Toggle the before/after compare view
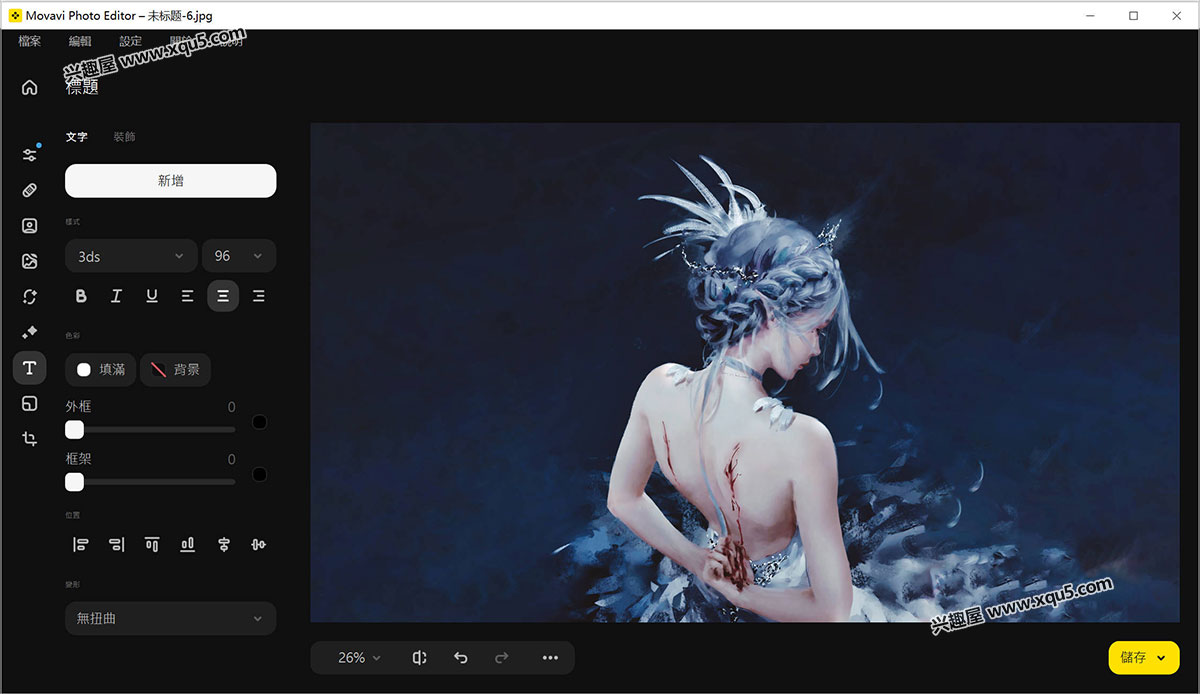The width and height of the screenshot is (1200, 694). 419,658
